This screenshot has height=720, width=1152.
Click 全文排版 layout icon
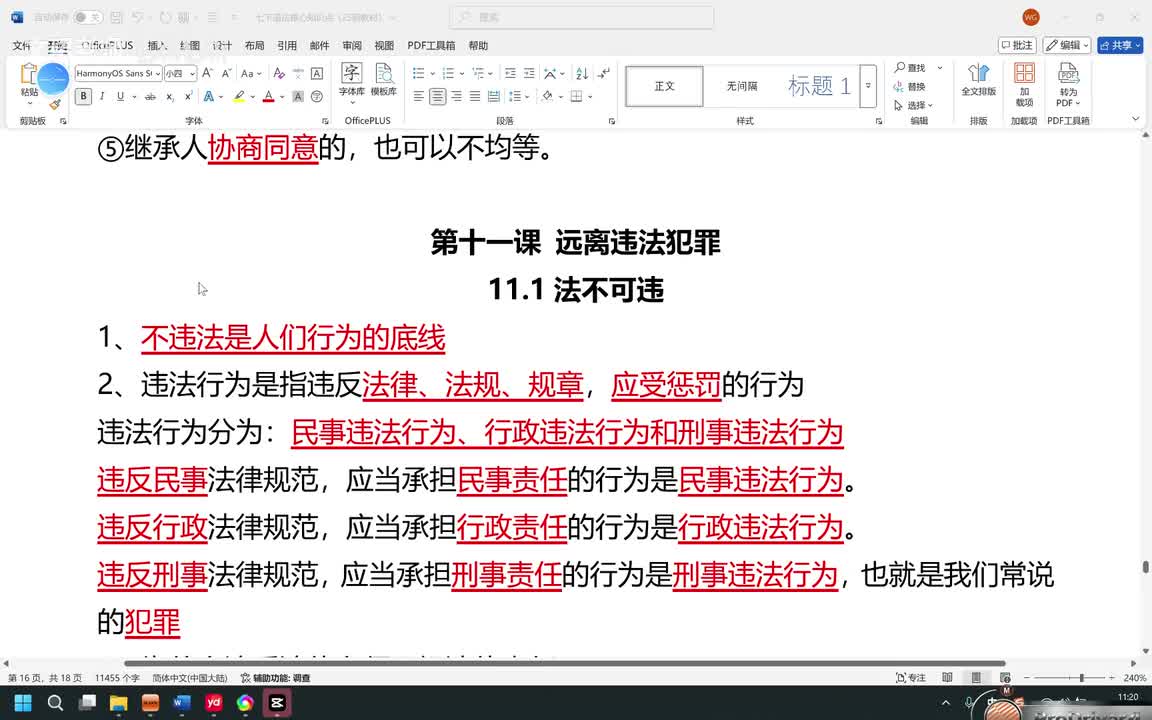[979, 80]
